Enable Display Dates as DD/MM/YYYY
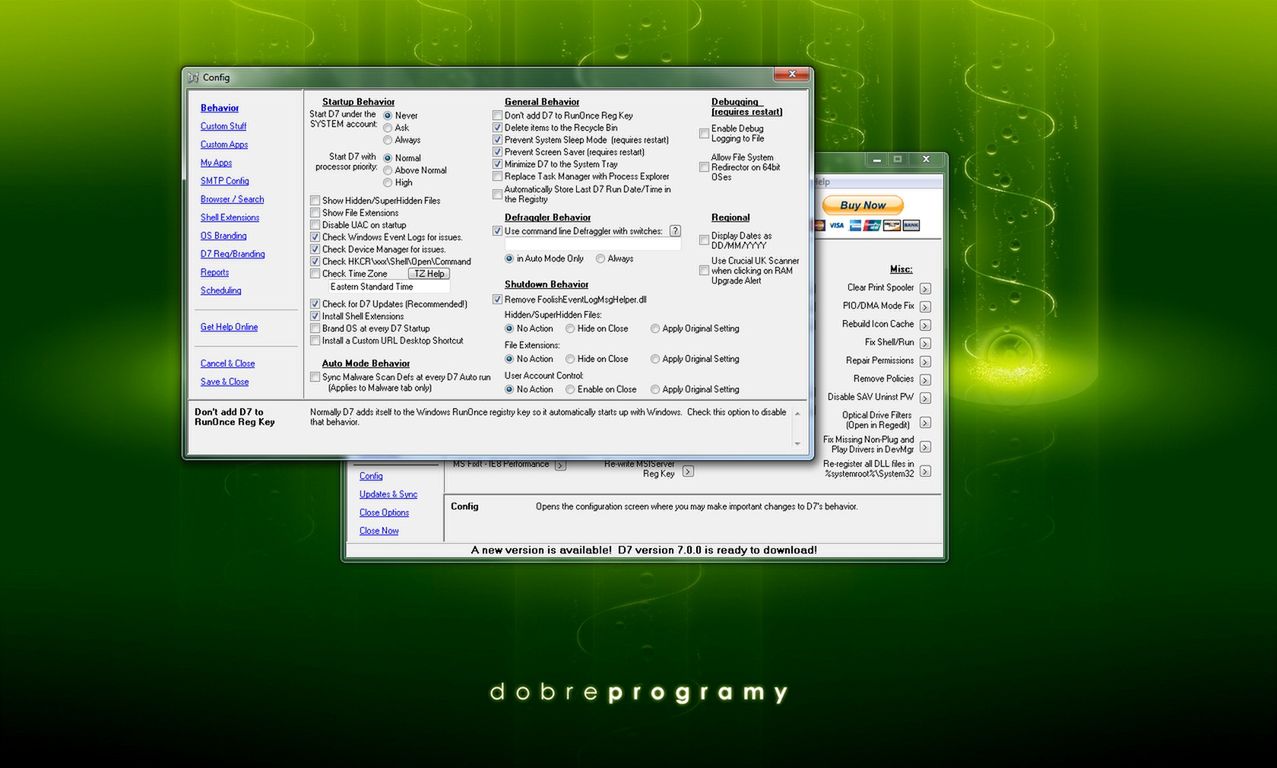 (704, 240)
